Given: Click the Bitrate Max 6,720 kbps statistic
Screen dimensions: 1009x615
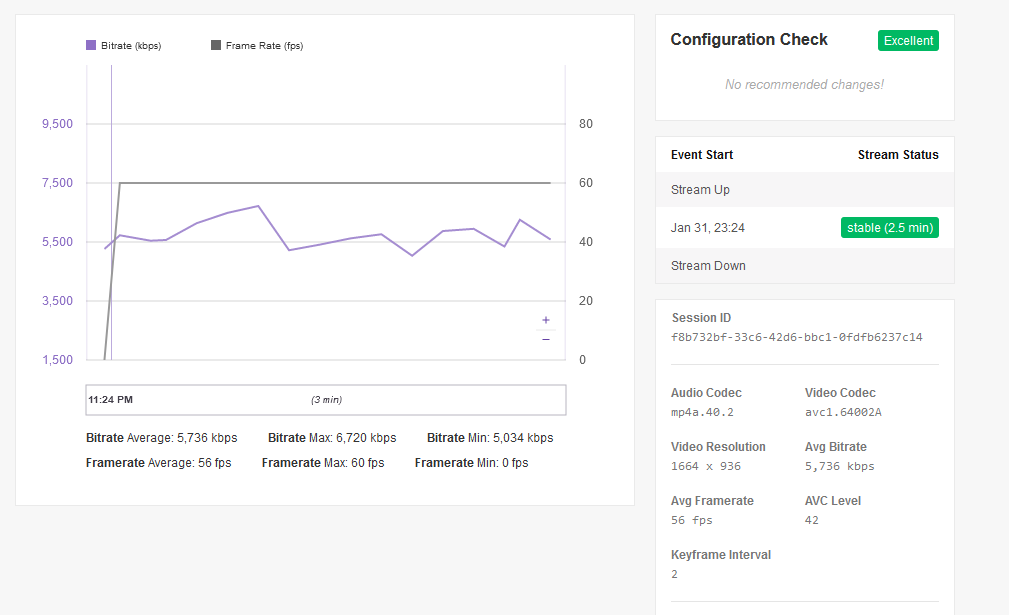Looking at the screenshot, I should [332, 438].
